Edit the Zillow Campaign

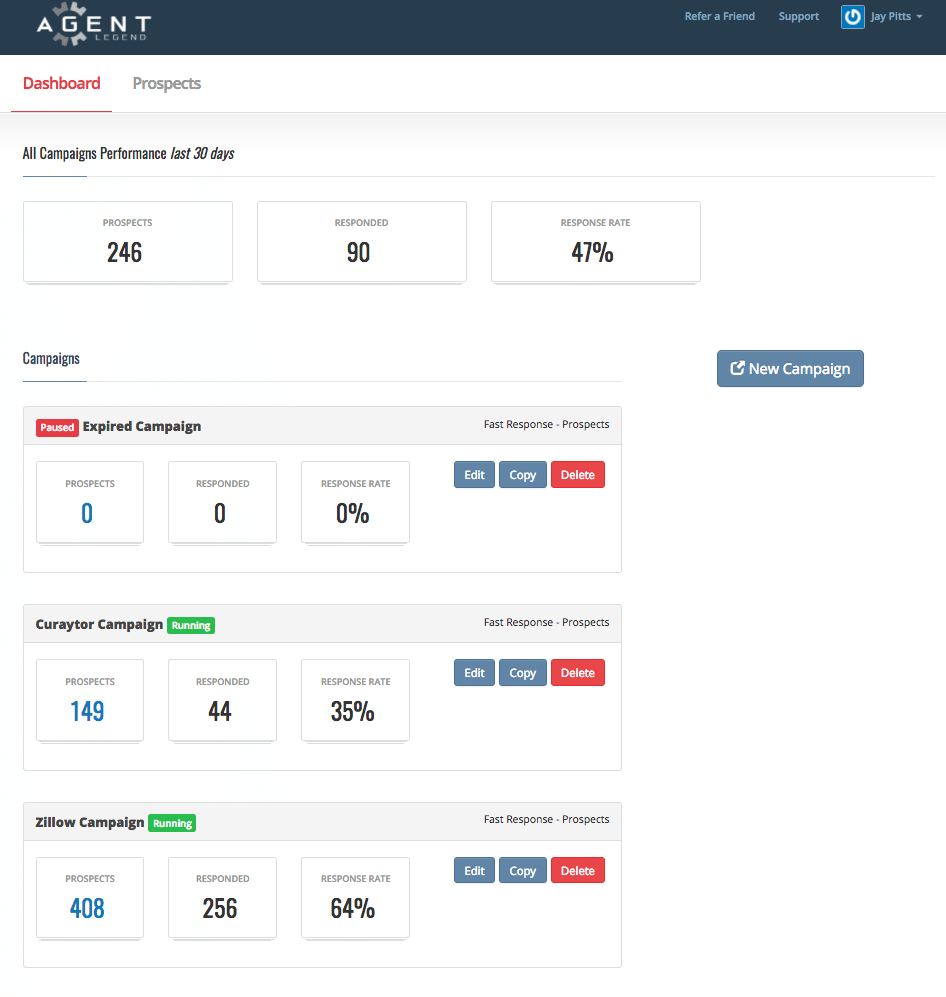[474, 871]
